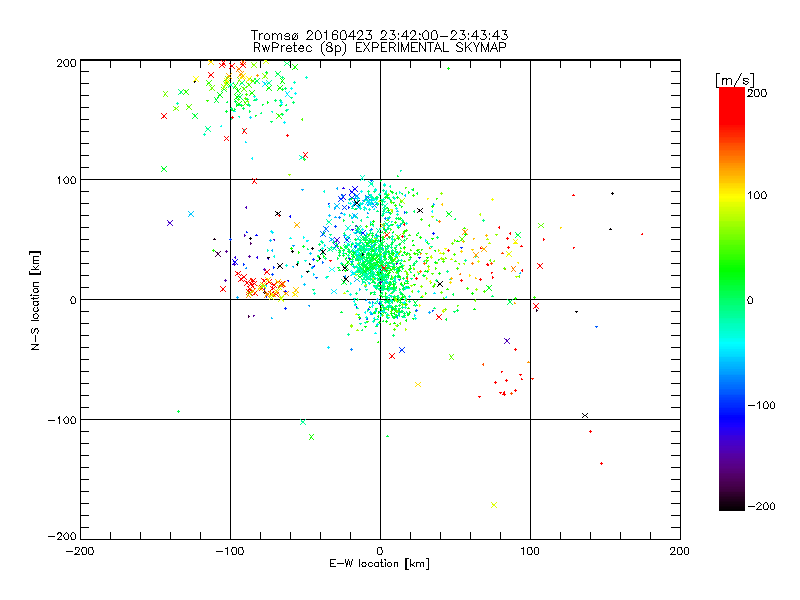Click the 'E-W location [km]' axis label
Screen dimensions: 800x600
[x=379, y=564]
